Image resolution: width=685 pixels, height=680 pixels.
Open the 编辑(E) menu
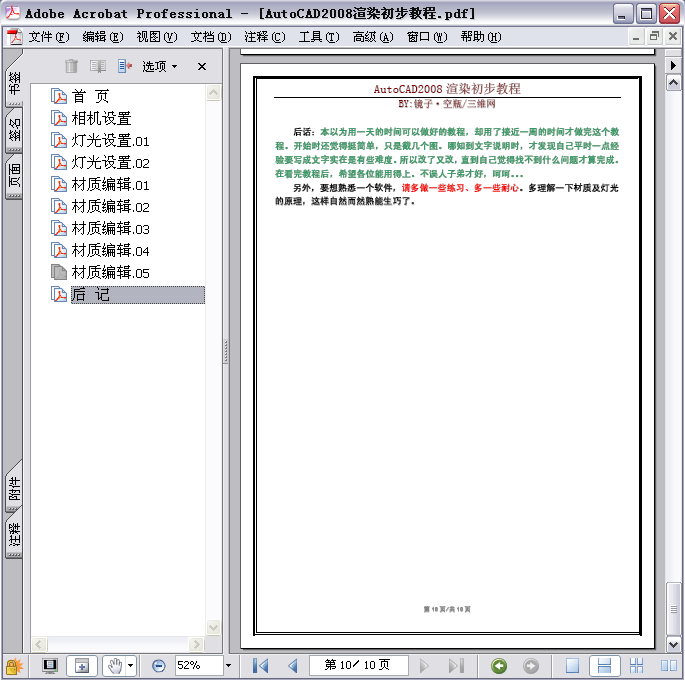[x=103, y=37]
